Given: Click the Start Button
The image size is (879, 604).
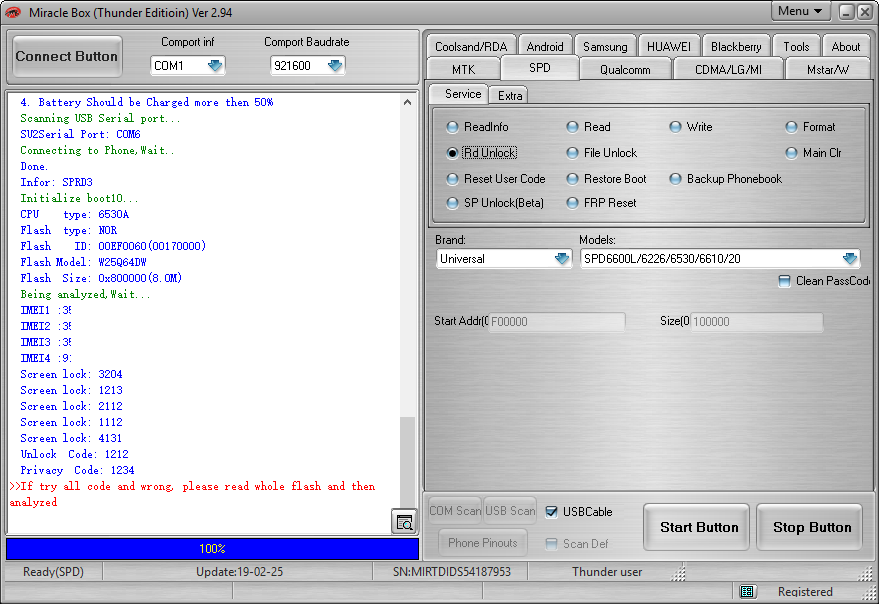Looking at the screenshot, I should [x=698, y=527].
